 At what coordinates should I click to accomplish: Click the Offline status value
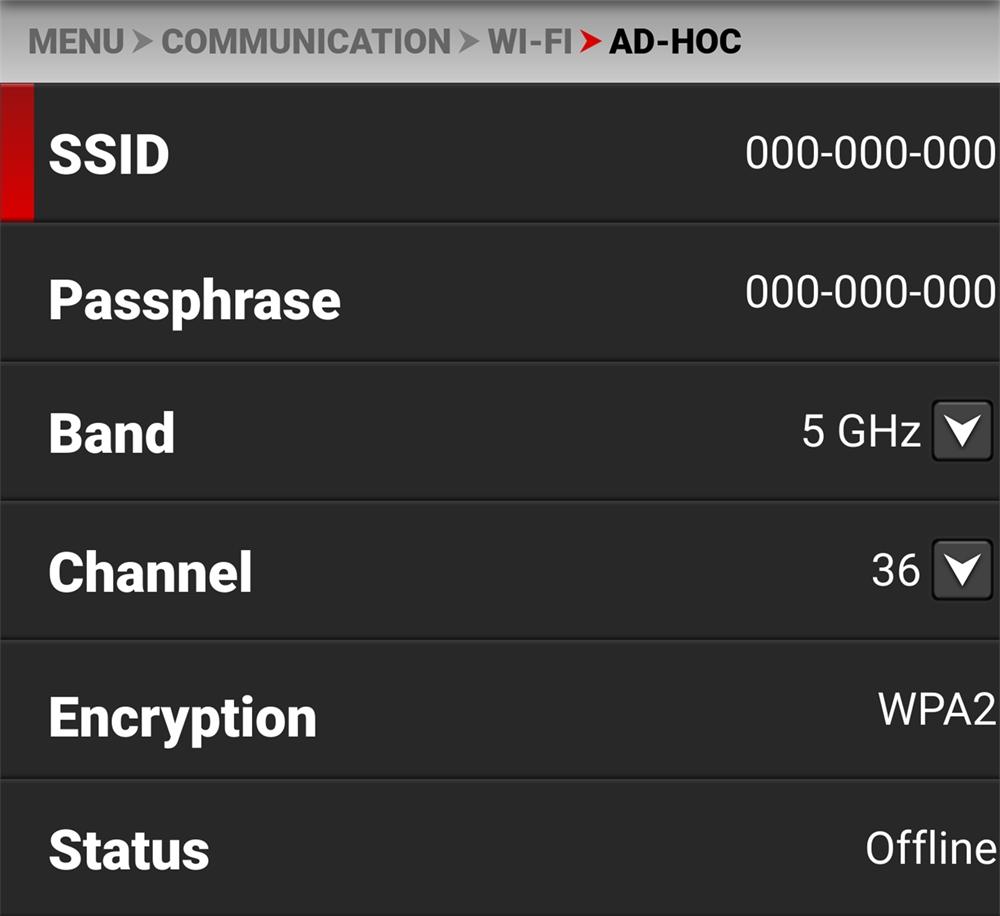[930, 848]
